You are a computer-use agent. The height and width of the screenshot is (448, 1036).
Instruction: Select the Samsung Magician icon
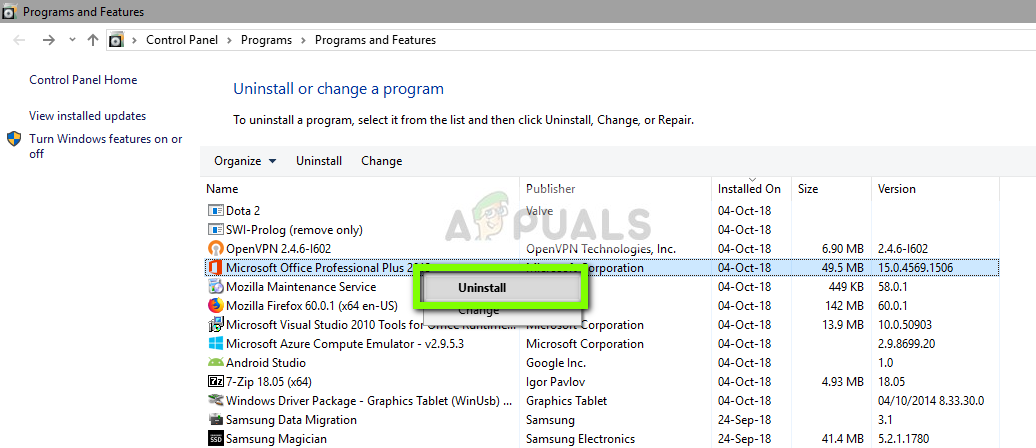(x=215, y=439)
